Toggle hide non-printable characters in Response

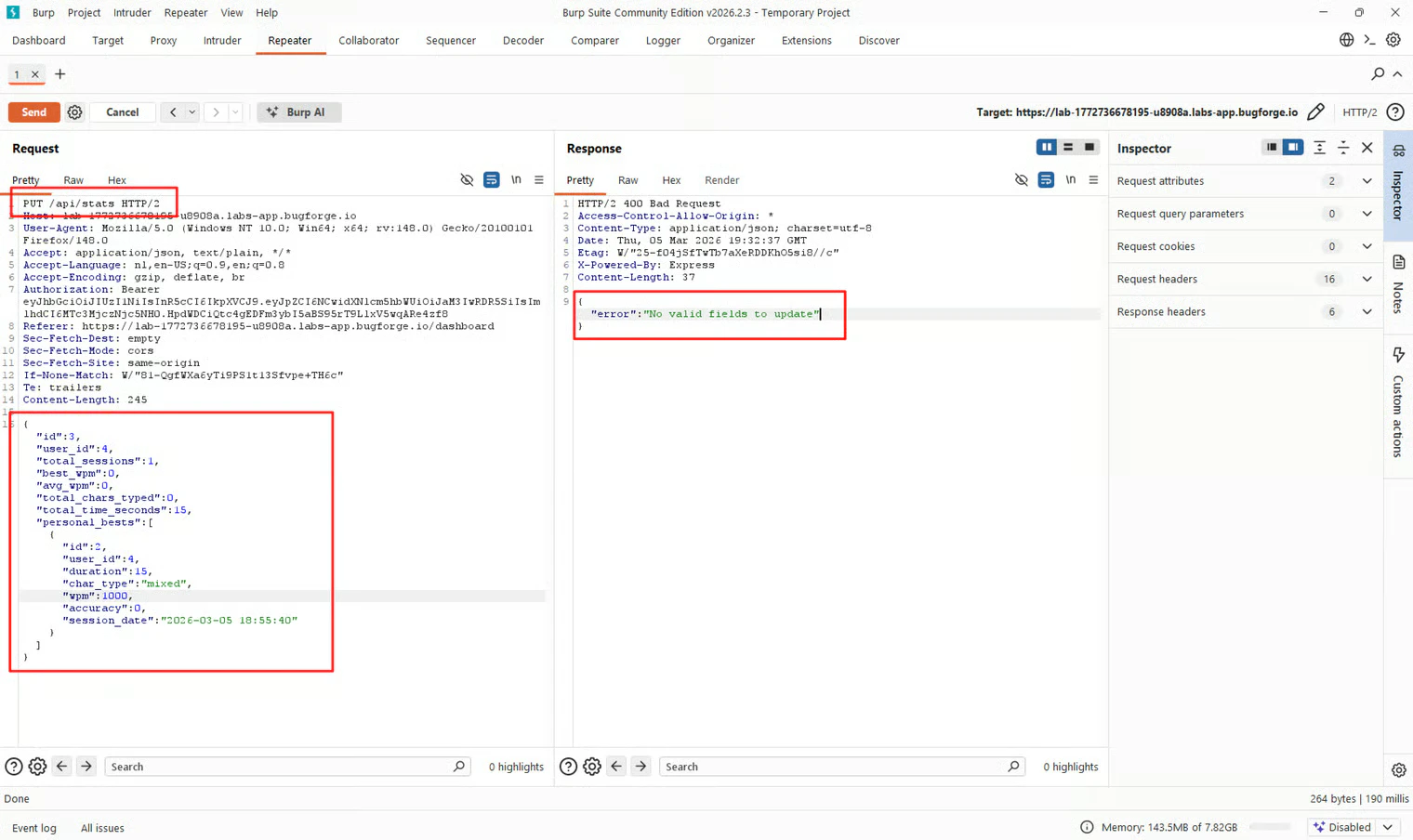point(1021,180)
